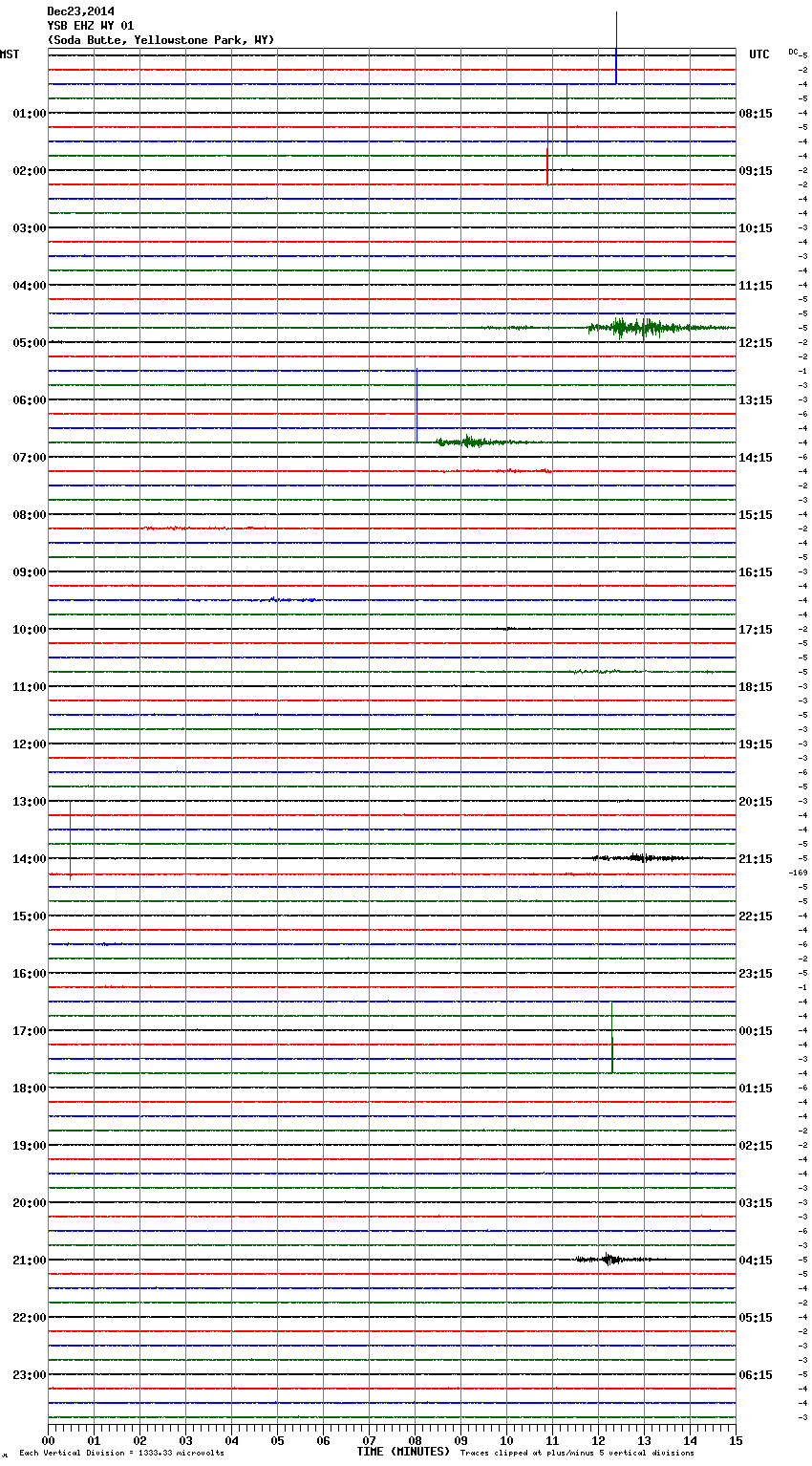Select the 02:15 UTC time label
812x1466 pixels.
tap(756, 1146)
